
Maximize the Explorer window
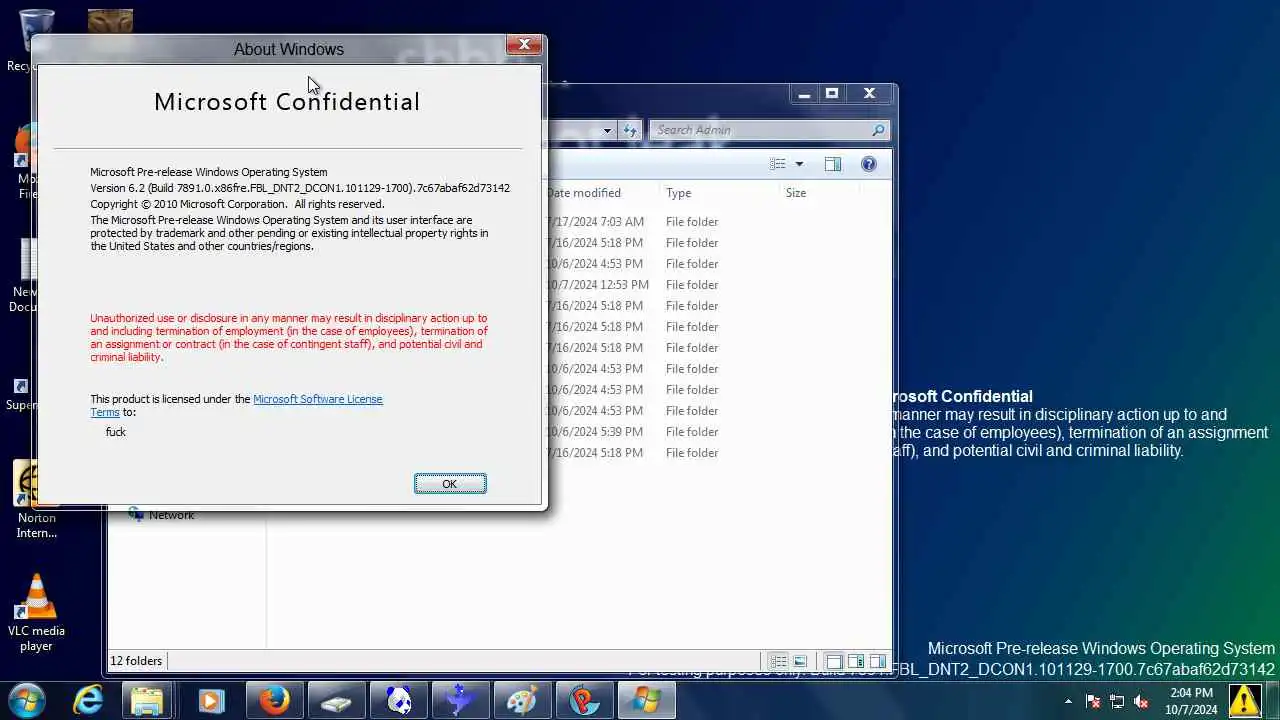tap(831, 94)
